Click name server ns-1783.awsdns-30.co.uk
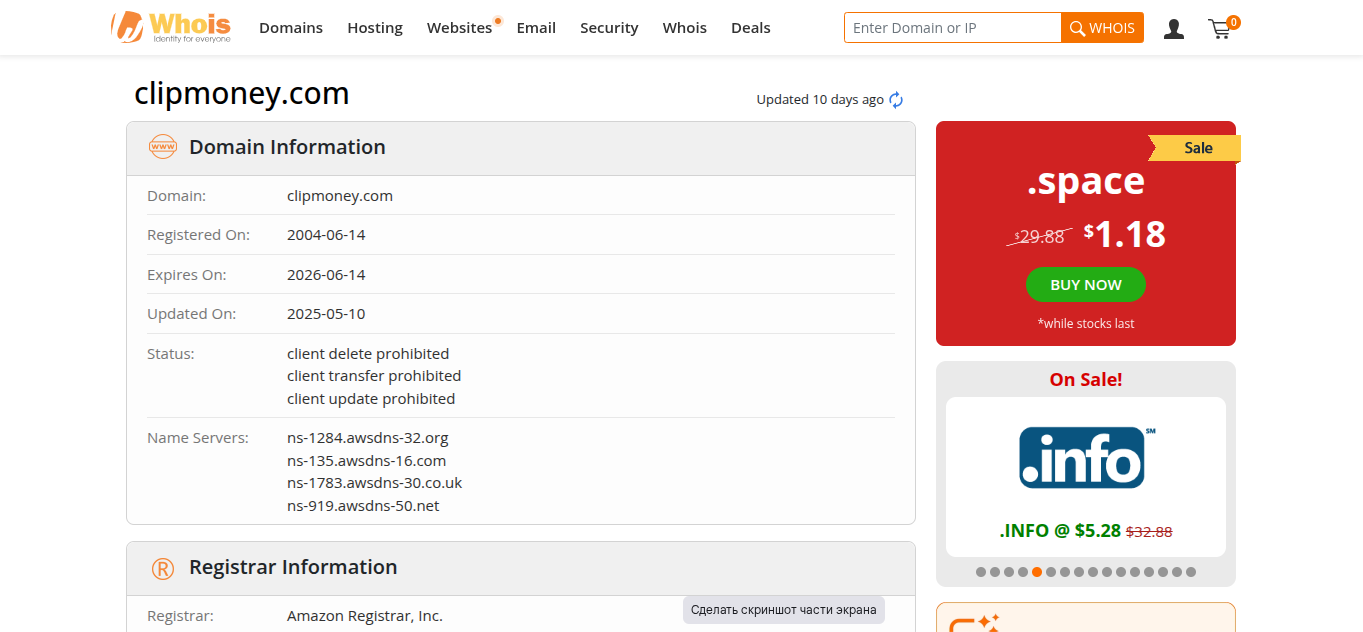The image size is (1363, 632). coord(375,483)
